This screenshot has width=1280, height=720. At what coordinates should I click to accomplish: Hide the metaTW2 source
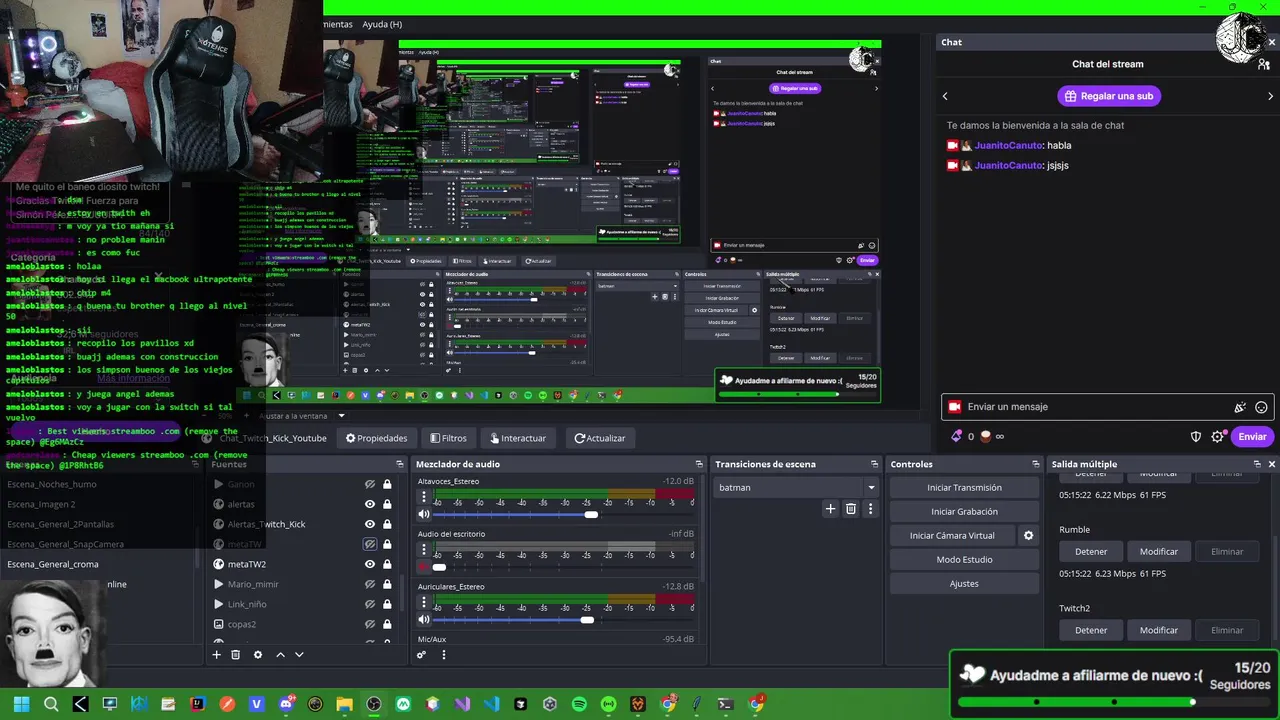370,564
